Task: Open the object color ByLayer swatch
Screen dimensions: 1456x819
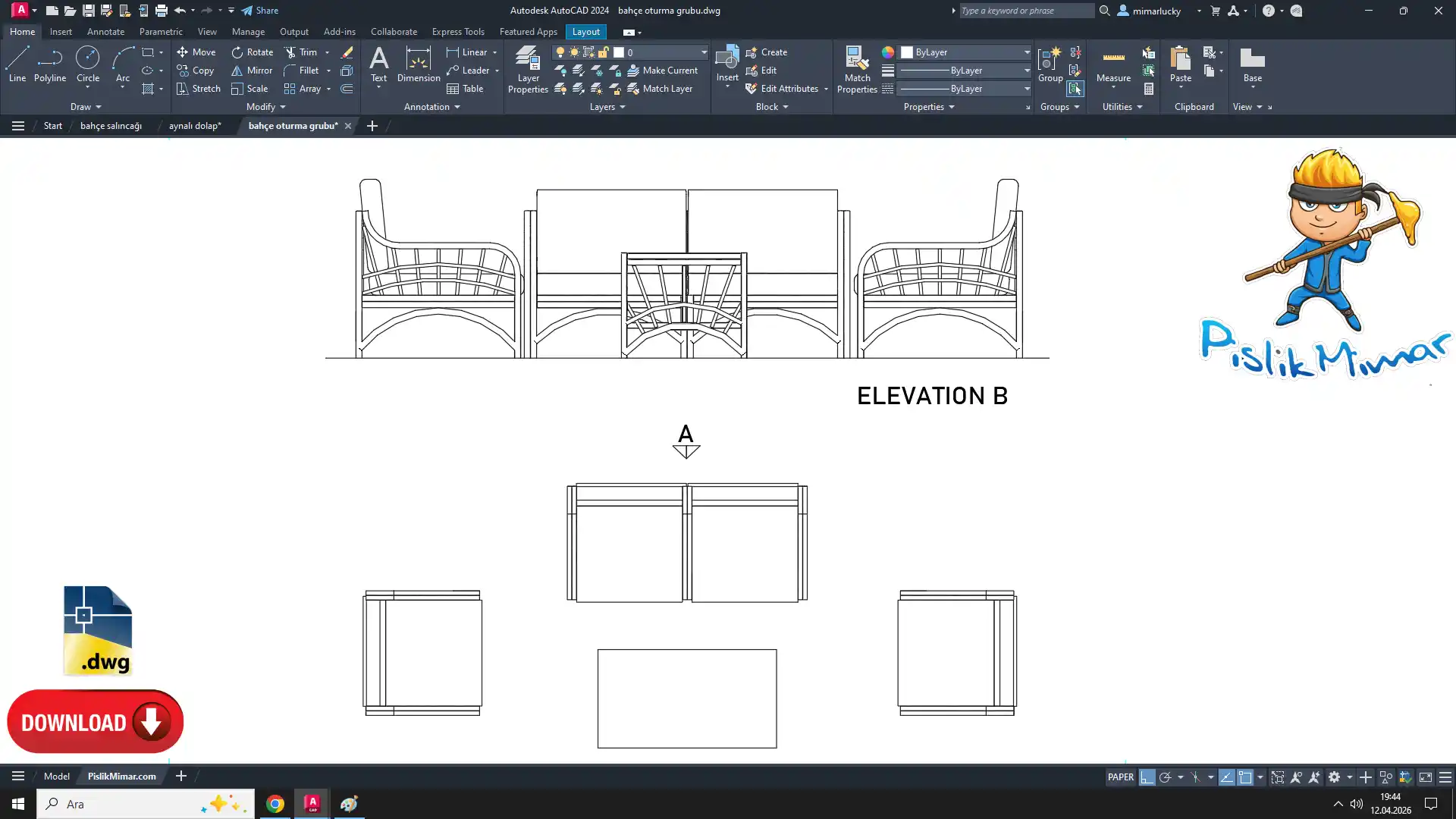Action: tap(907, 52)
